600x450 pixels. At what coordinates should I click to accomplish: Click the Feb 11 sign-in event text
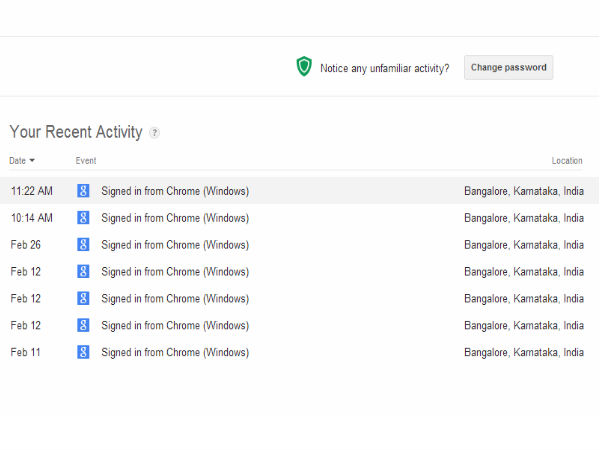click(x=175, y=352)
